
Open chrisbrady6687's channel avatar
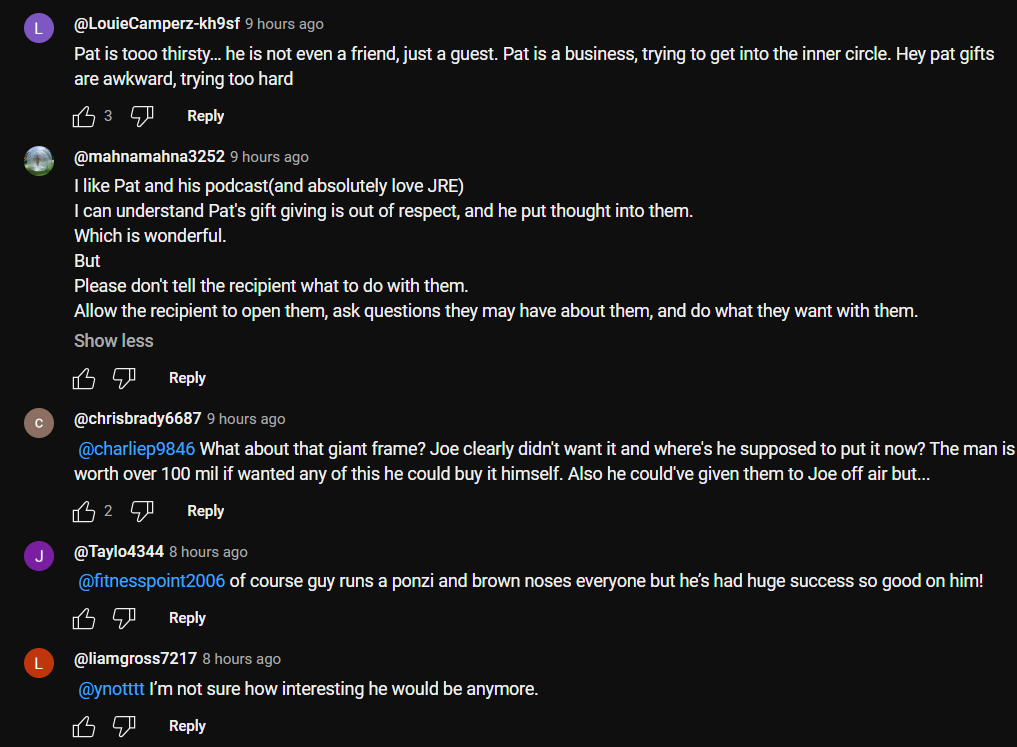(x=39, y=423)
